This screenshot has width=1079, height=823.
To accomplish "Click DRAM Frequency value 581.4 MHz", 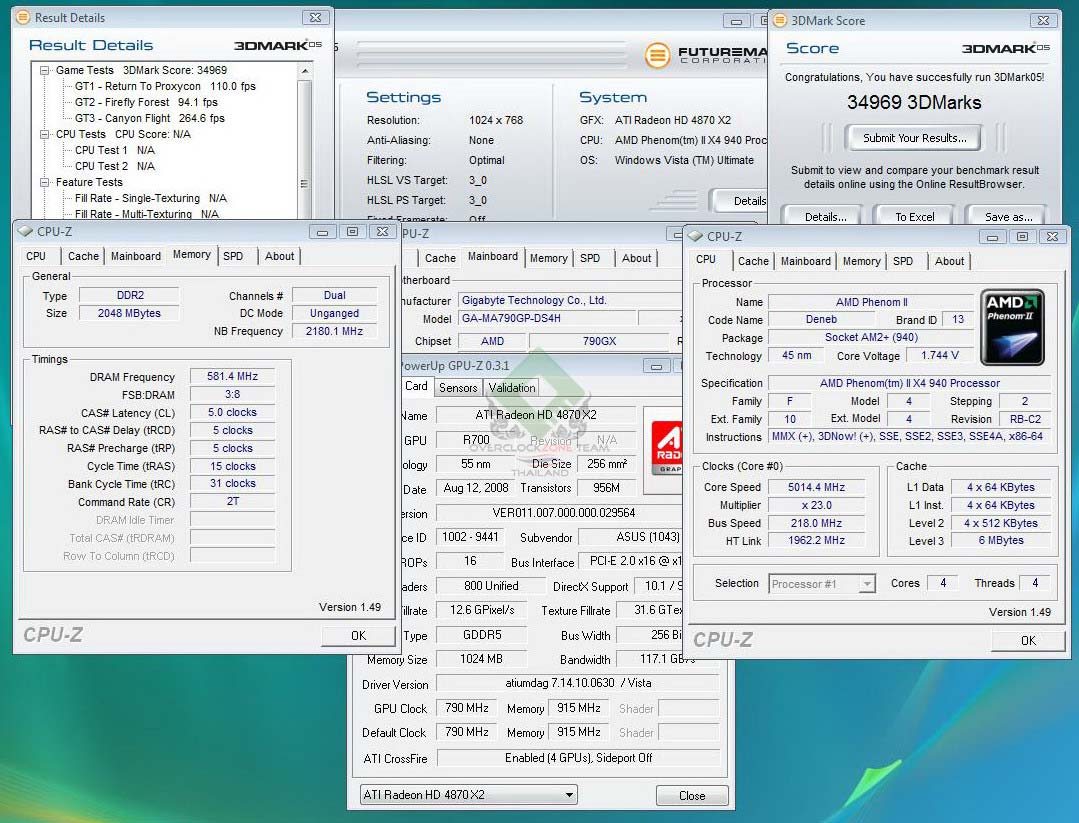I will [x=233, y=376].
